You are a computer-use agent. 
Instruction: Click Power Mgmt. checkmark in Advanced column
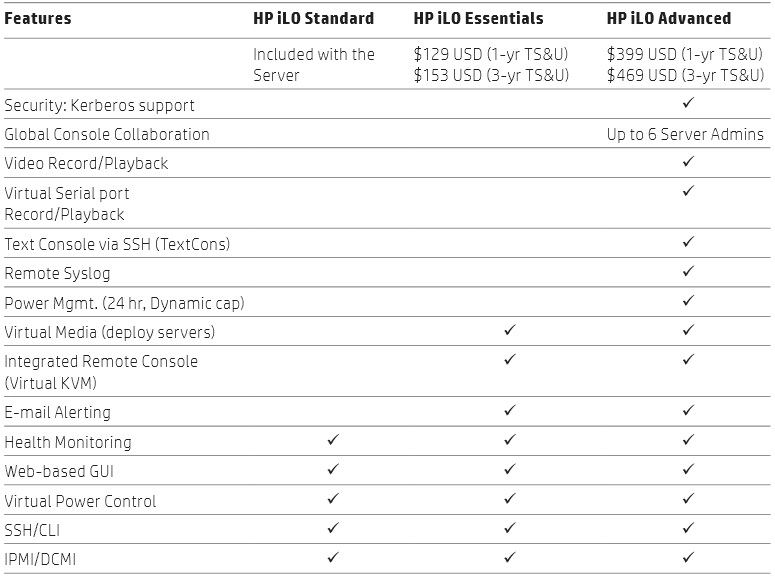point(688,301)
